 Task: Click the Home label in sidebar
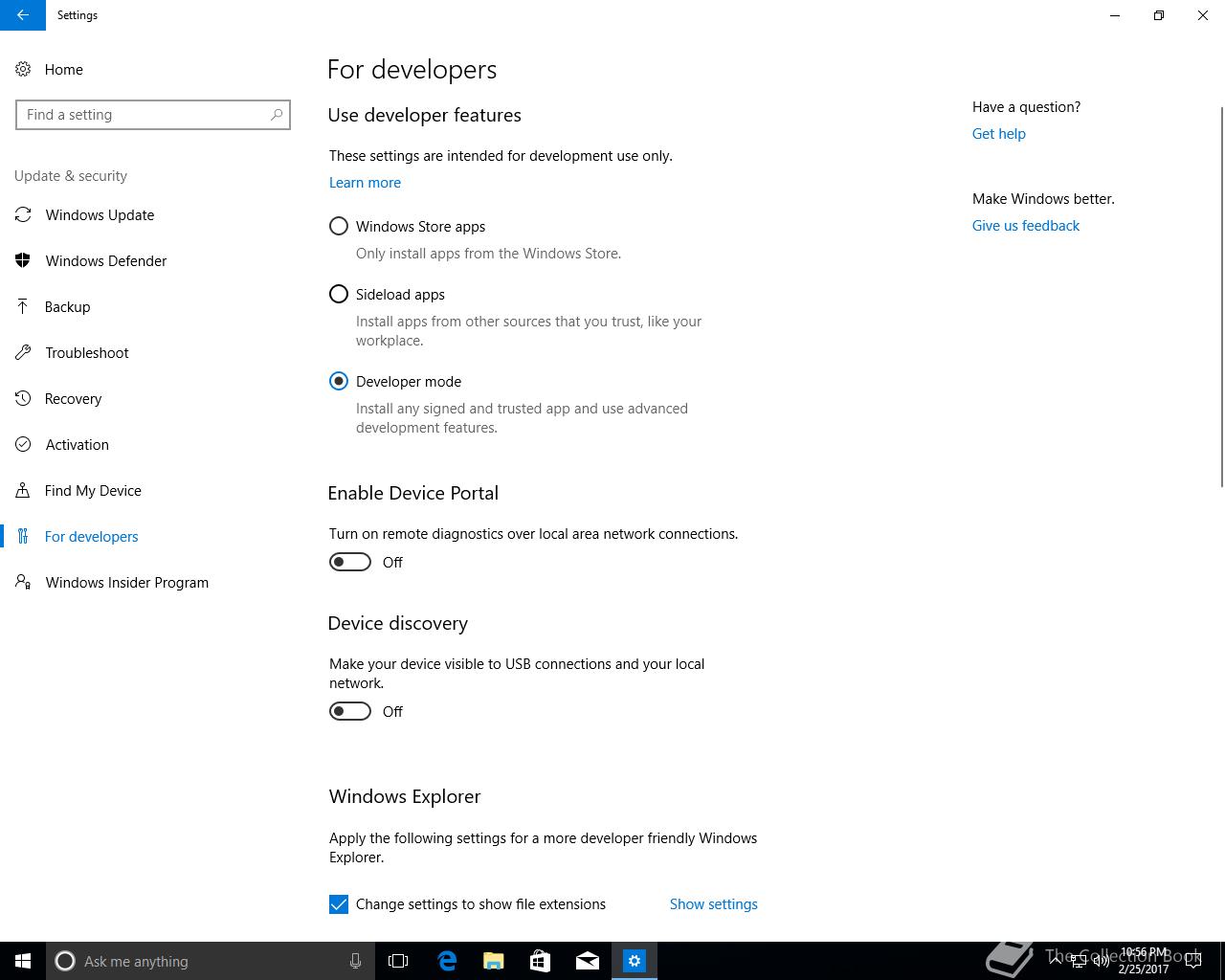pyautogui.click(x=64, y=69)
